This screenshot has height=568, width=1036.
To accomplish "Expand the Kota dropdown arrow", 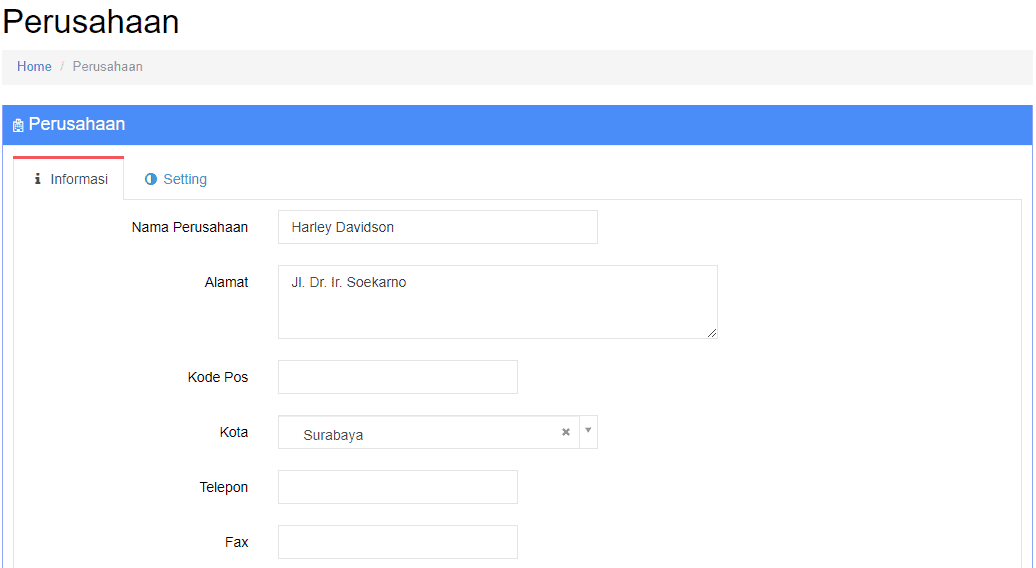I will (588, 431).
